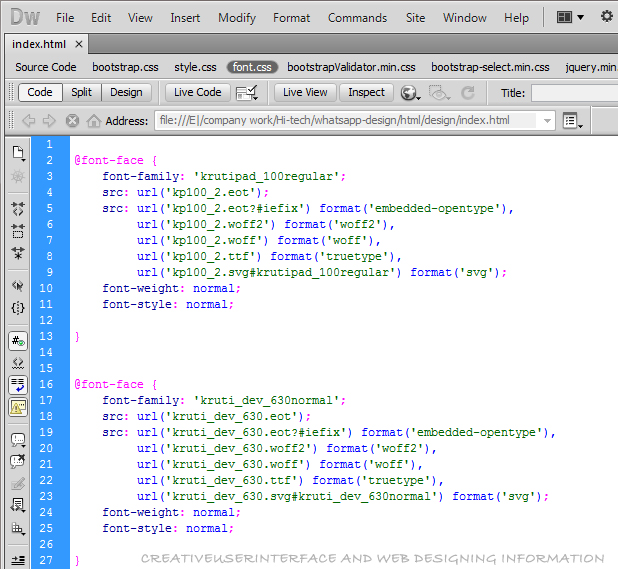Click Live View options icon
This screenshot has width=618, height=569.
pos(247,93)
